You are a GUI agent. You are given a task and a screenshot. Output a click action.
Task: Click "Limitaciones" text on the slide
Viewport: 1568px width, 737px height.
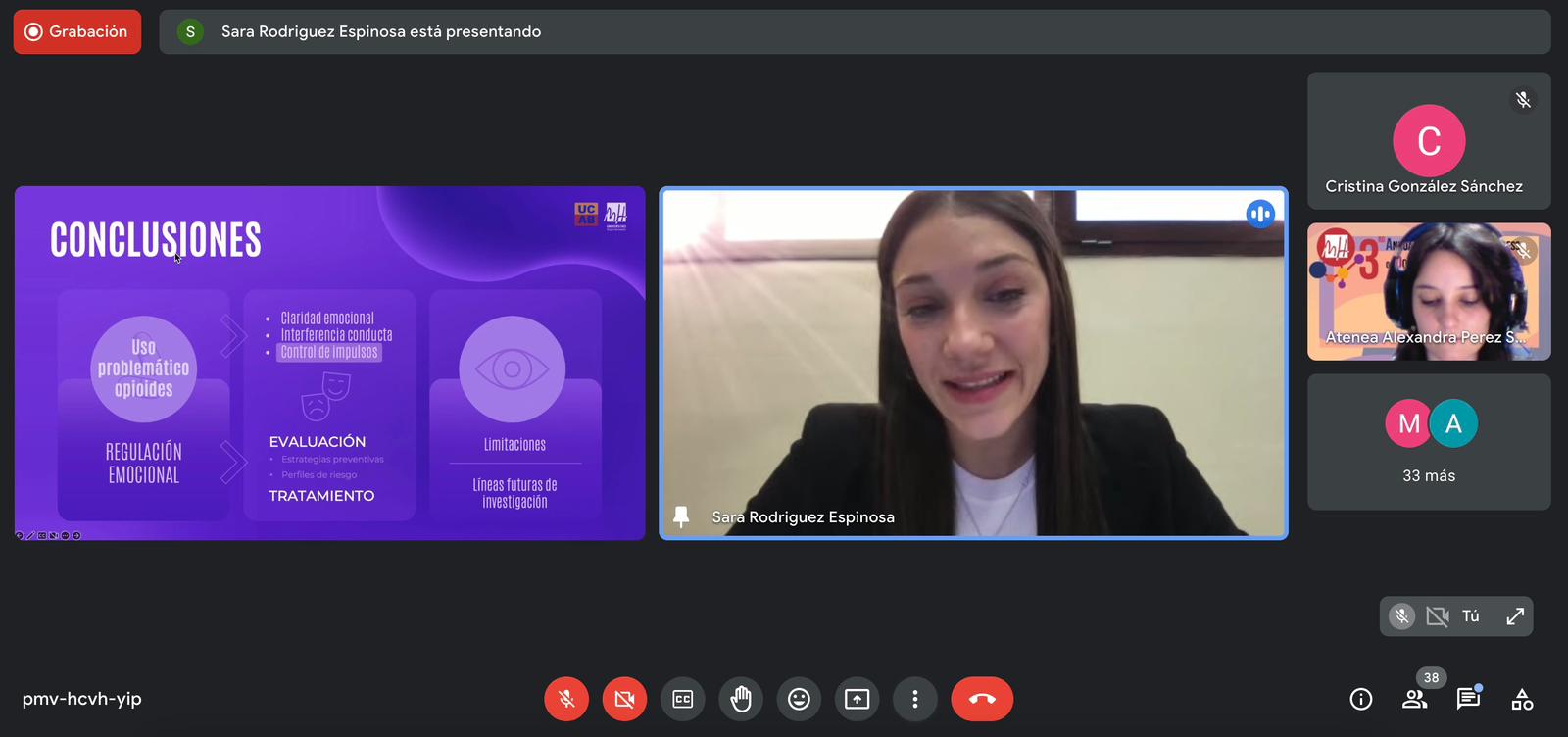514,445
